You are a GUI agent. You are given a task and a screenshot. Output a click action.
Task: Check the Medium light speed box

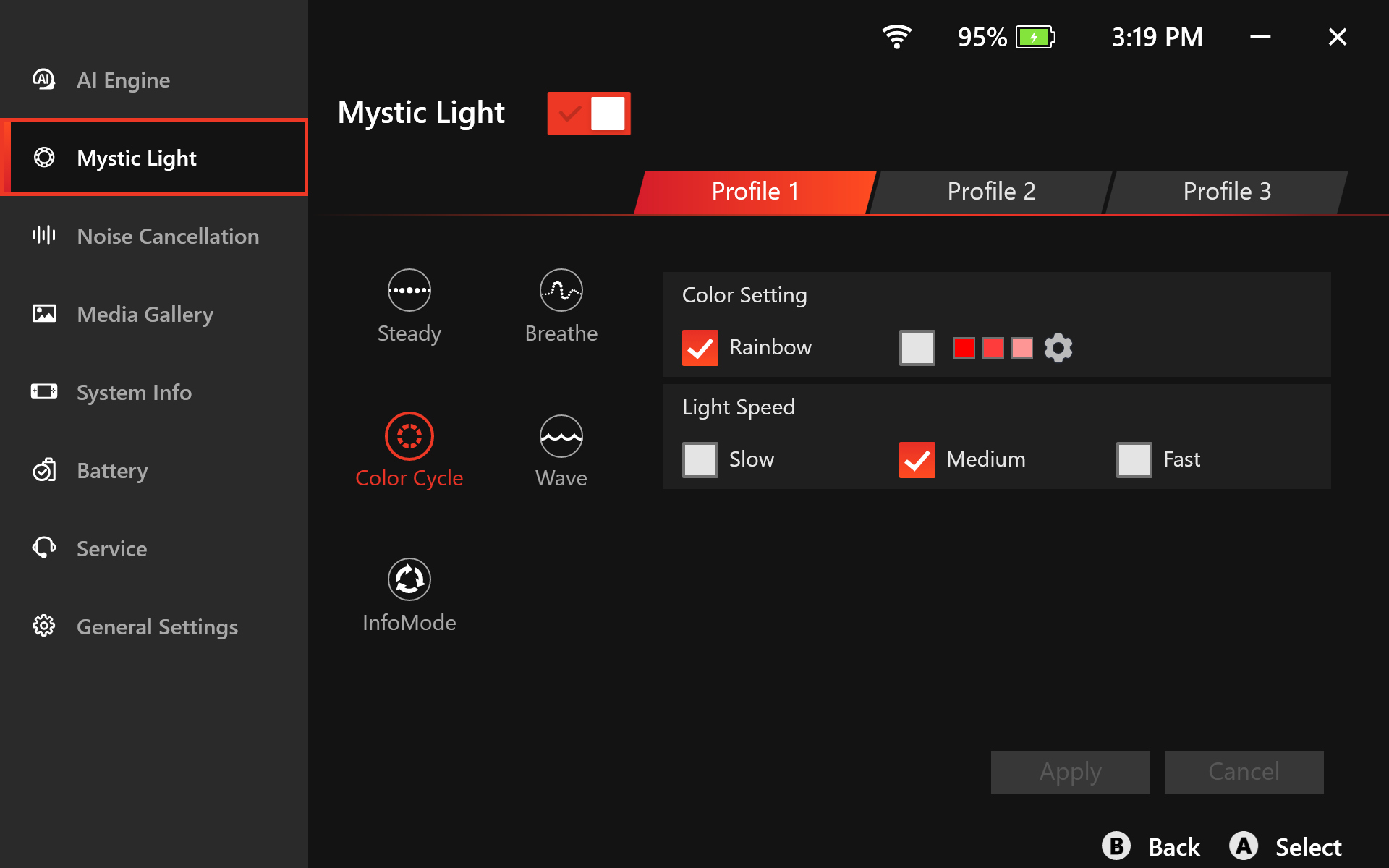click(917, 460)
